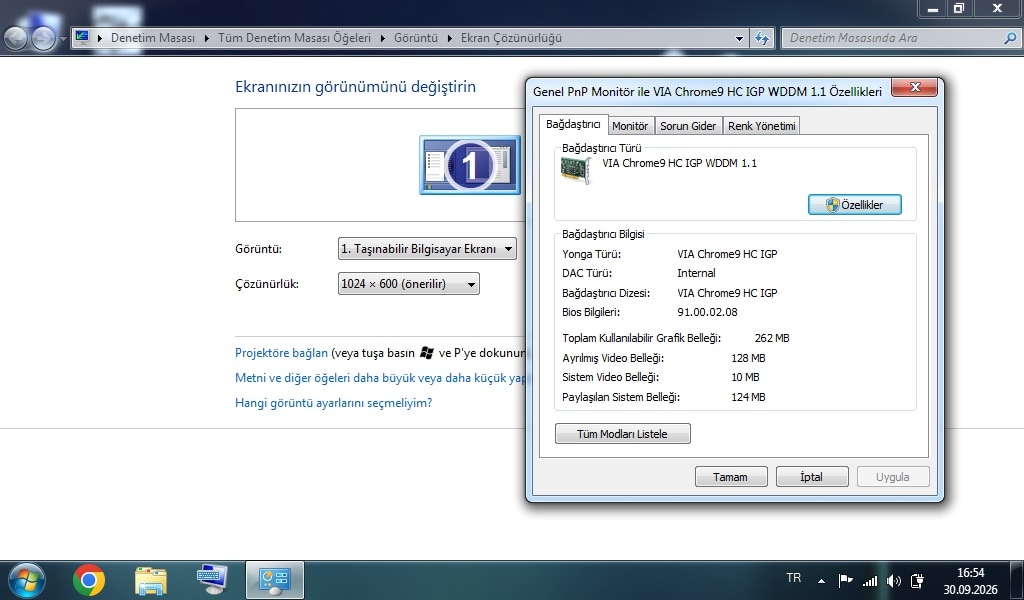The height and width of the screenshot is (600, 1024).
Task: Click Görüntü in the breadcrumb
Action: [x=416, y=38]
